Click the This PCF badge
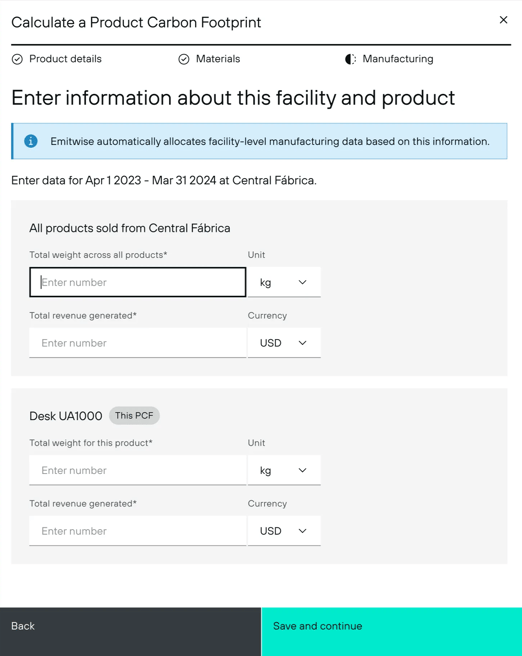 [134, 415]
